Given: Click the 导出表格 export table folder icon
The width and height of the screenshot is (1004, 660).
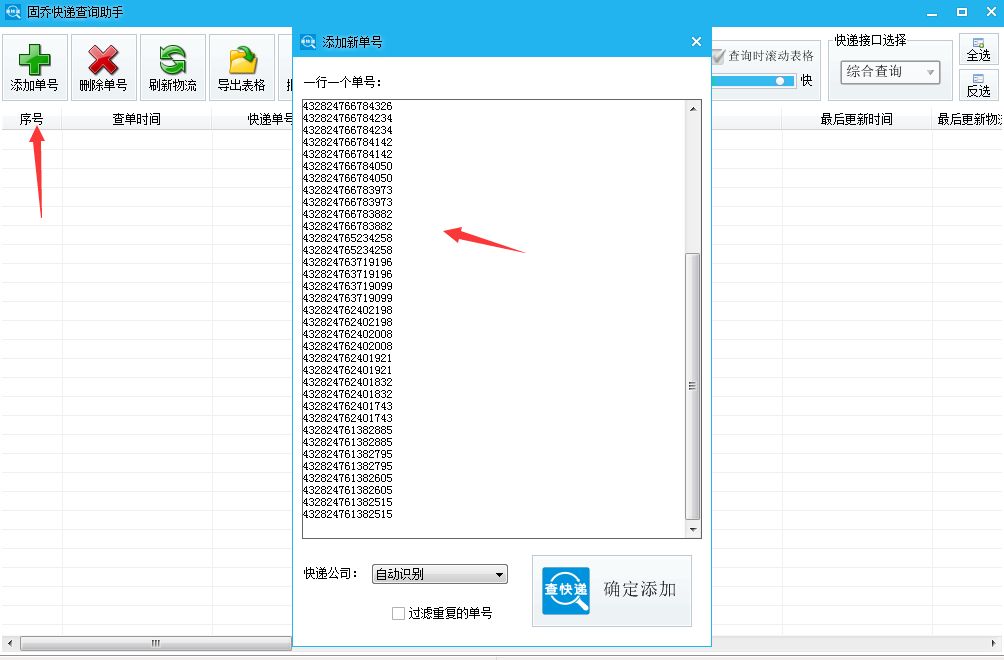Looking at the screenshot, I should coord(240,60).
